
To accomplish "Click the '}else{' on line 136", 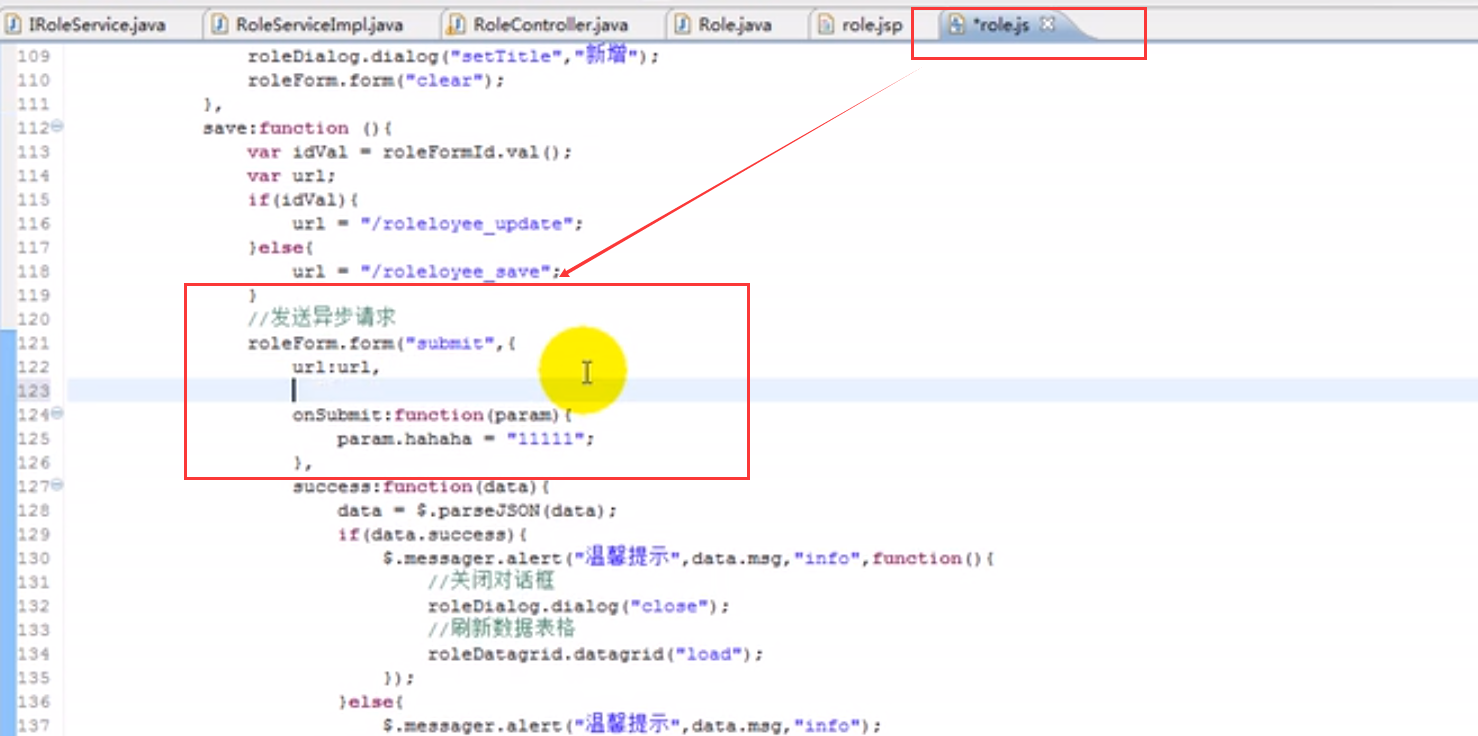I will 370,701.
